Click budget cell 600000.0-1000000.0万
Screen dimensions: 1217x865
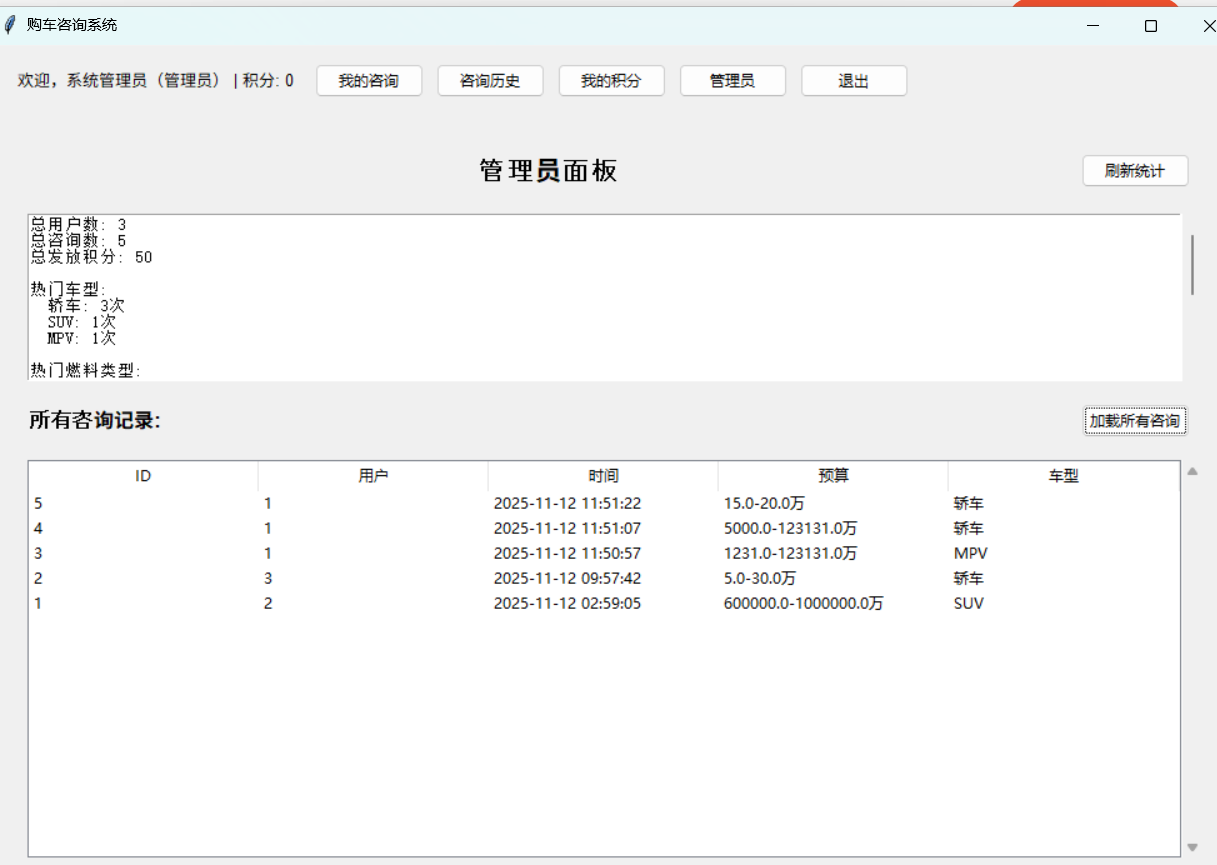click(x=803, y=603)
